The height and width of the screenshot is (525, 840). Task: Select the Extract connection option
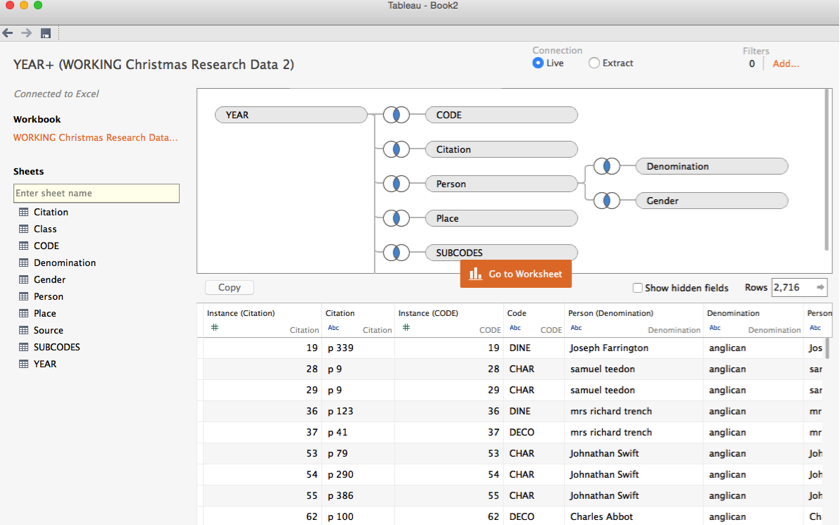click(594, 63)
